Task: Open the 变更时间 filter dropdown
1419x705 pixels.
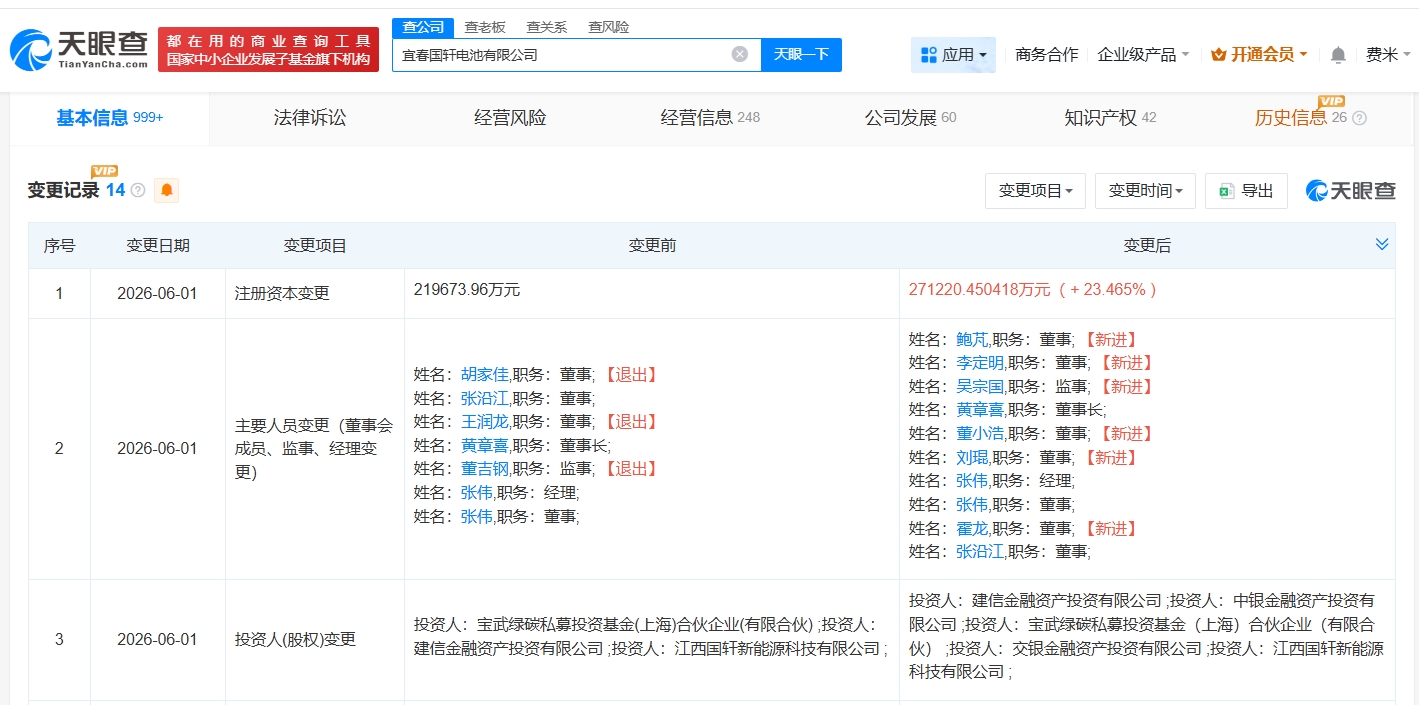Action: click(1145, 191)
